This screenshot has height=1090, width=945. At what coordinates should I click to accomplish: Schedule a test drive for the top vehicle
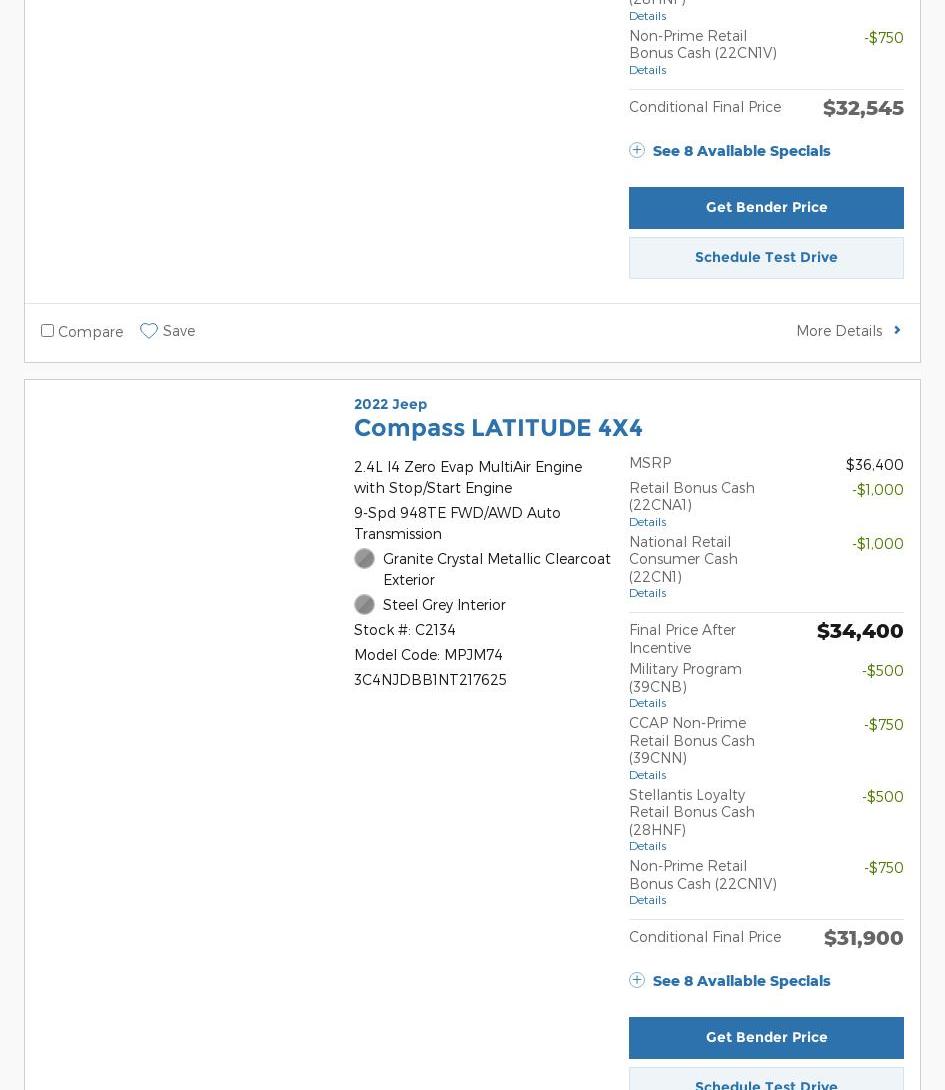coord(766,258)
